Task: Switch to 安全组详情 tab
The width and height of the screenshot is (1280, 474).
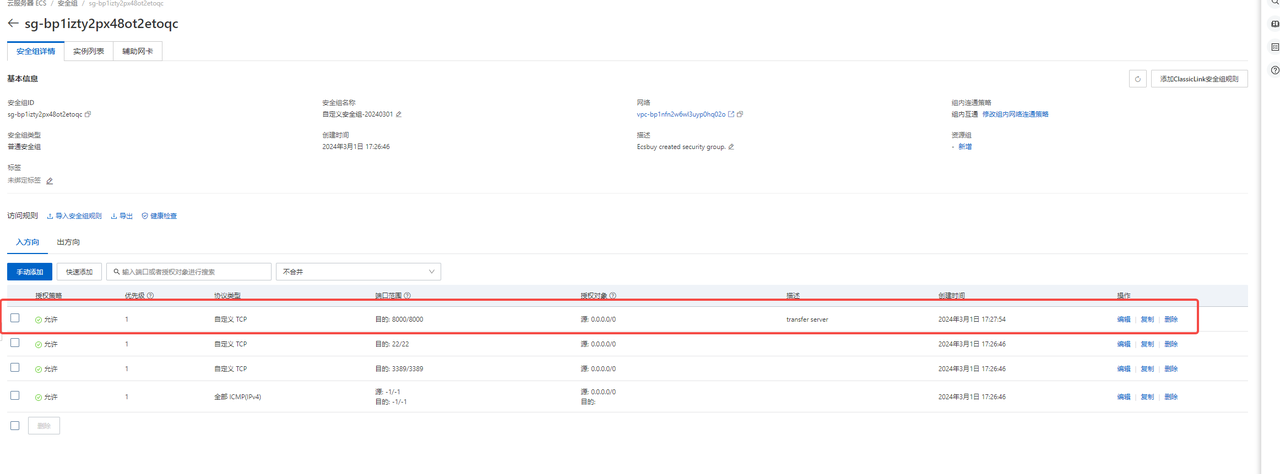Action: coord(36,51)
